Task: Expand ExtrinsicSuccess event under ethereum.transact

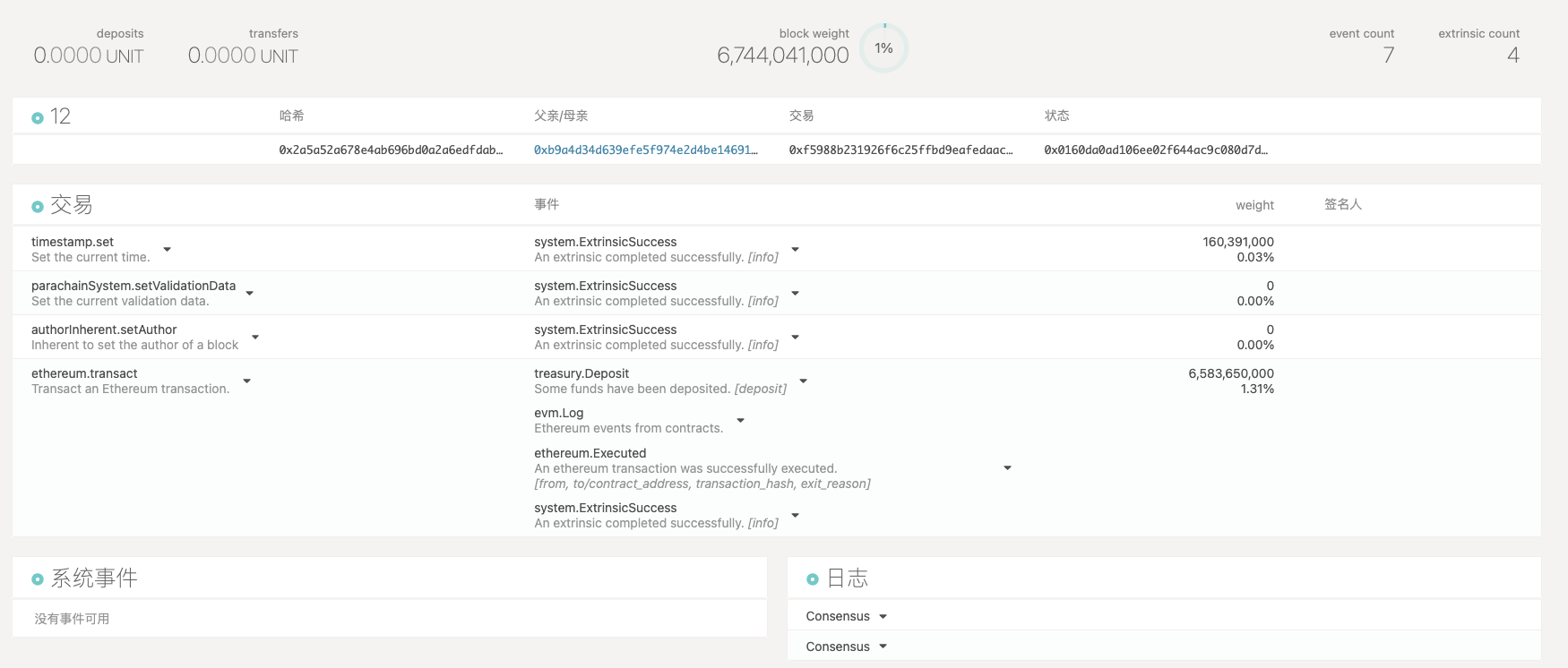Action: tap(795, 516)
